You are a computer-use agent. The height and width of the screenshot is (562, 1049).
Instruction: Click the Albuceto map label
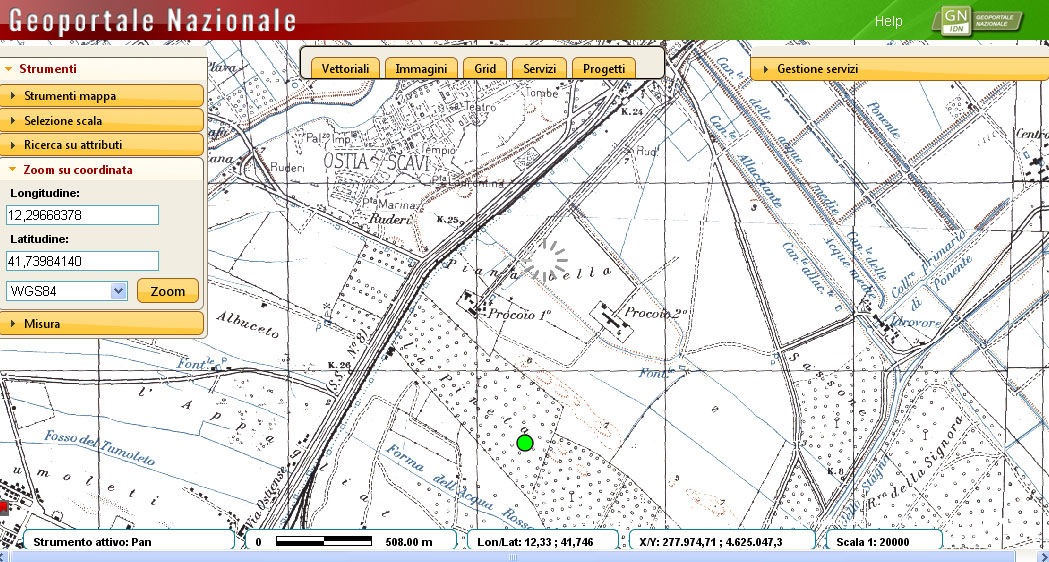pyautogui.click(x=247, y=324)
